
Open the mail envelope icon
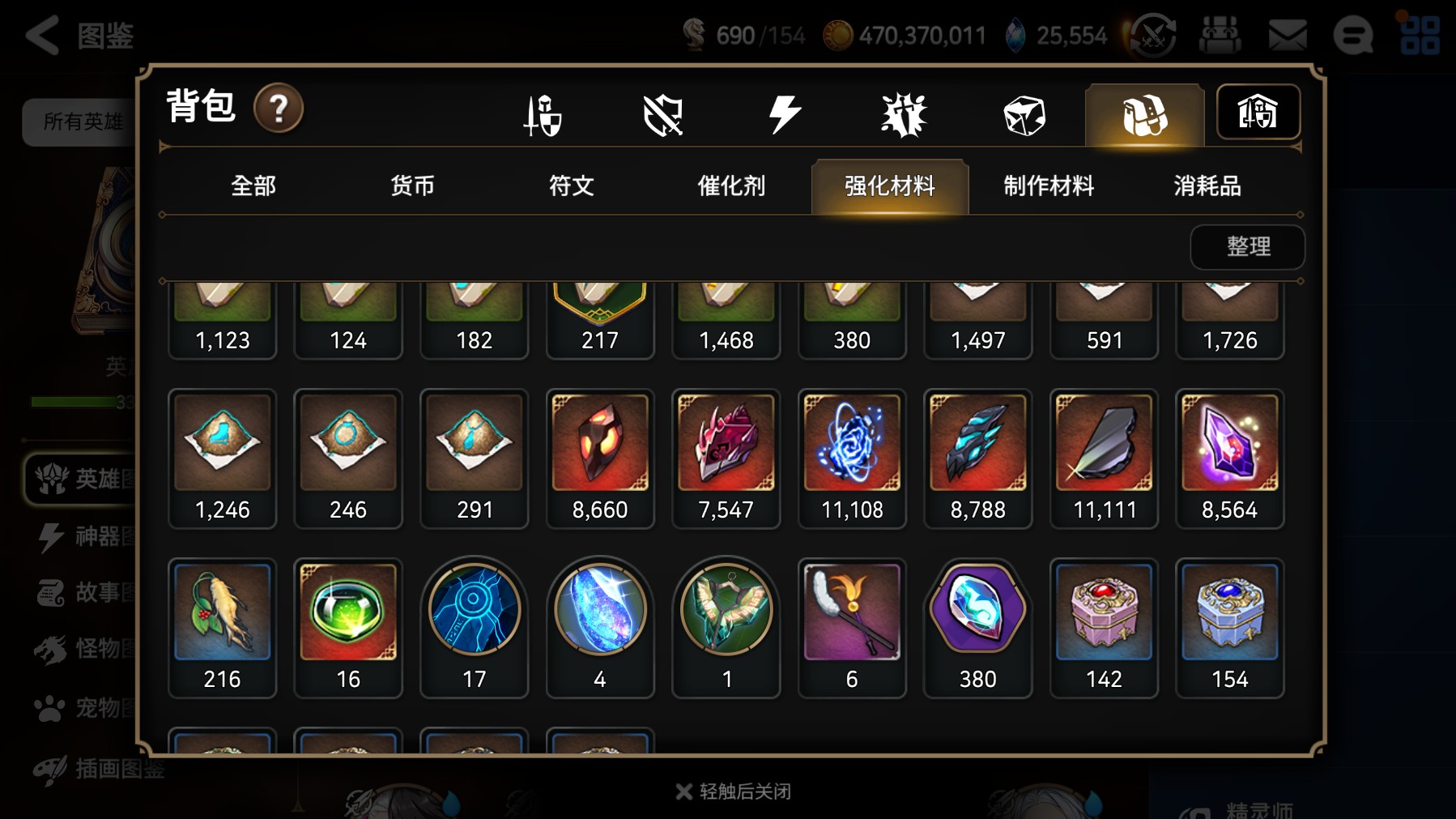pyautogui.click(x=1288, y=36)
